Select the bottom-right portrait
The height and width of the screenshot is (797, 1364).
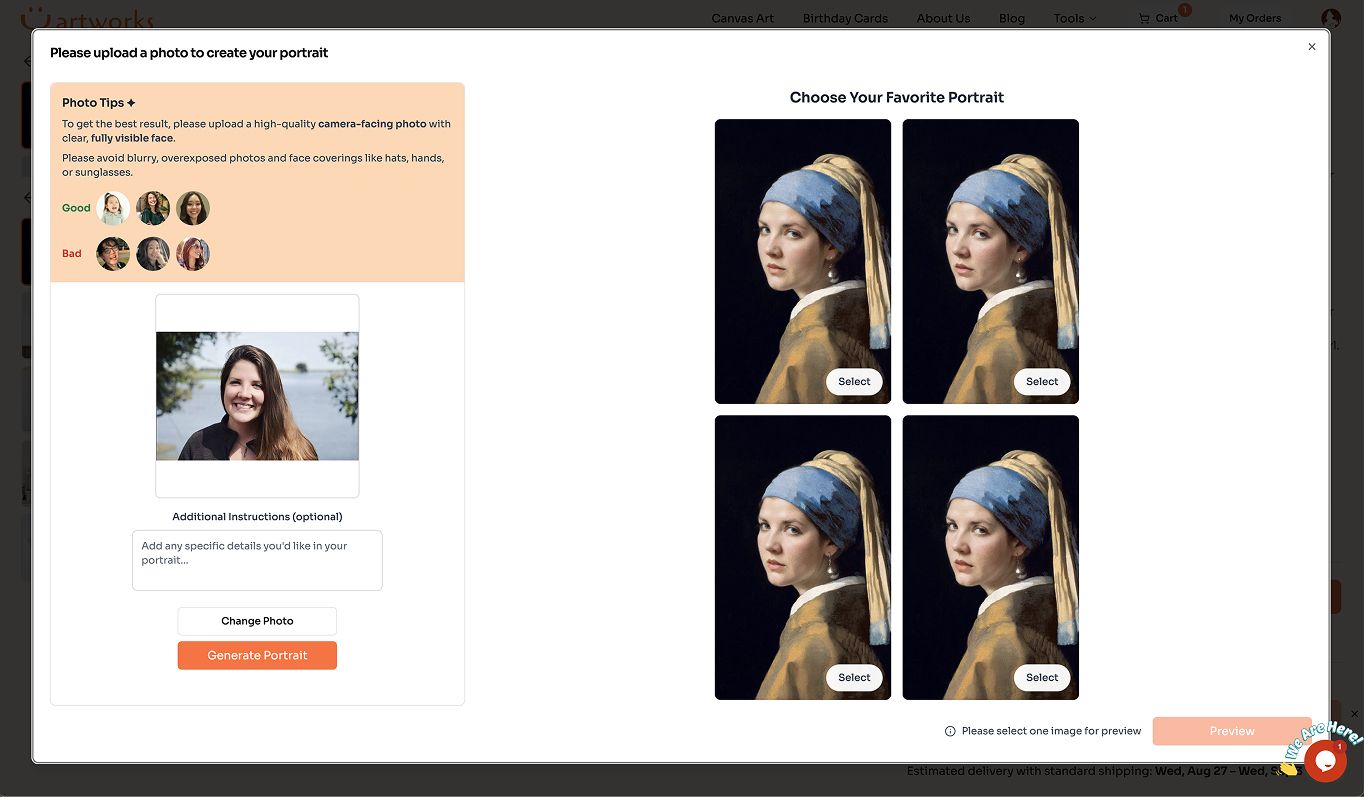[1042, 677]
